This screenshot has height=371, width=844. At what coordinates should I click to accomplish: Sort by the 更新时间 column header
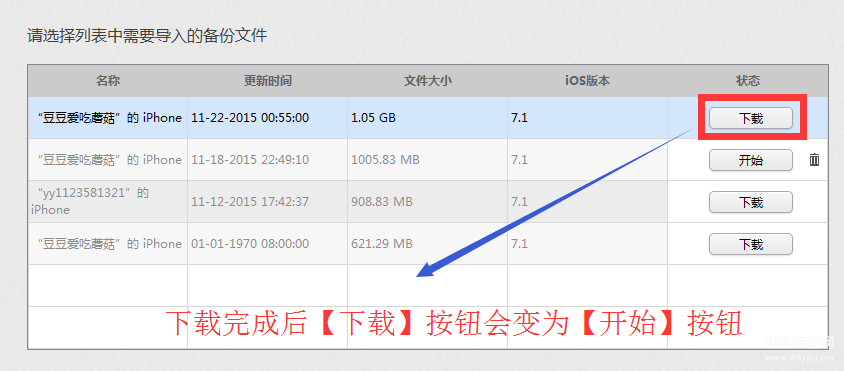coord(268,81)
